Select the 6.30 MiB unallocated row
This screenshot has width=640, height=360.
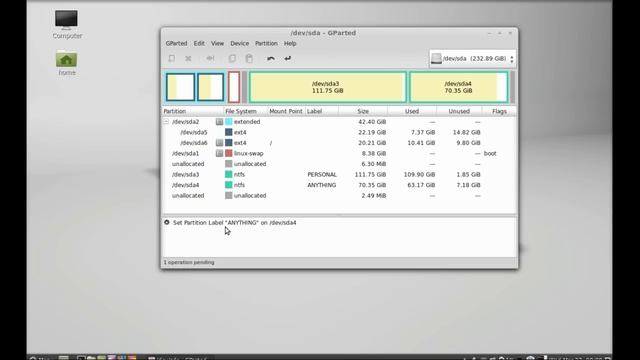339,164
